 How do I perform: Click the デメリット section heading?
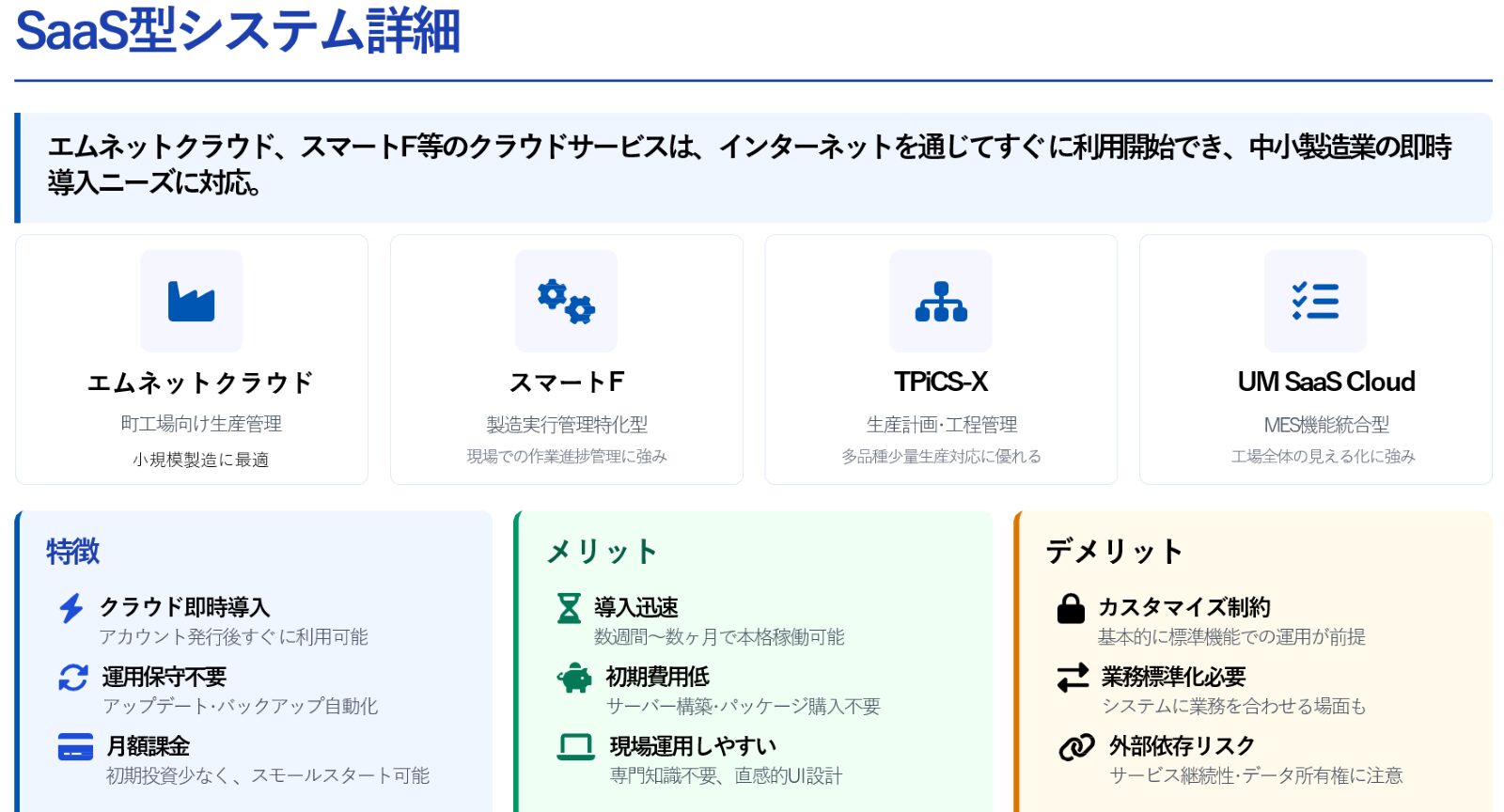click(1114, 551)
